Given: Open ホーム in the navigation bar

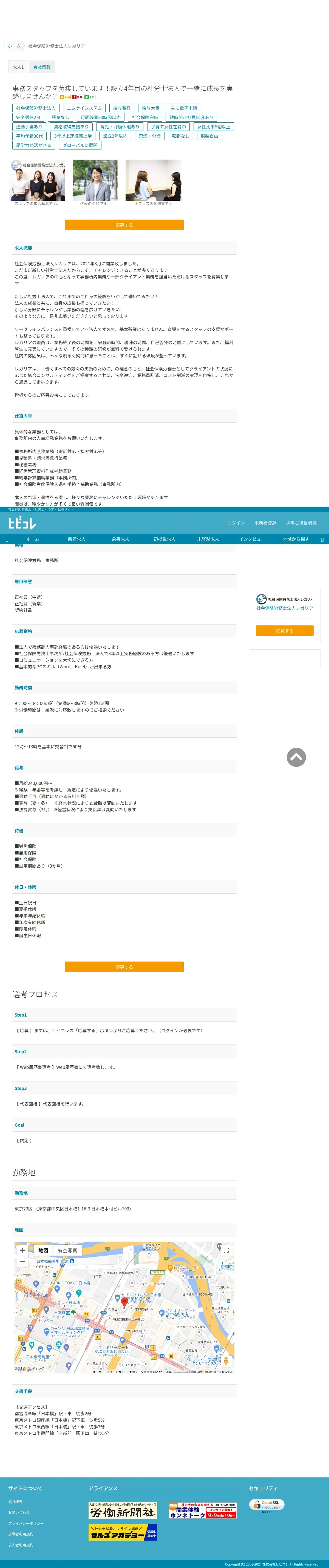Looking at the screenshot, I should pyautogui.click(x=33, y=539).
